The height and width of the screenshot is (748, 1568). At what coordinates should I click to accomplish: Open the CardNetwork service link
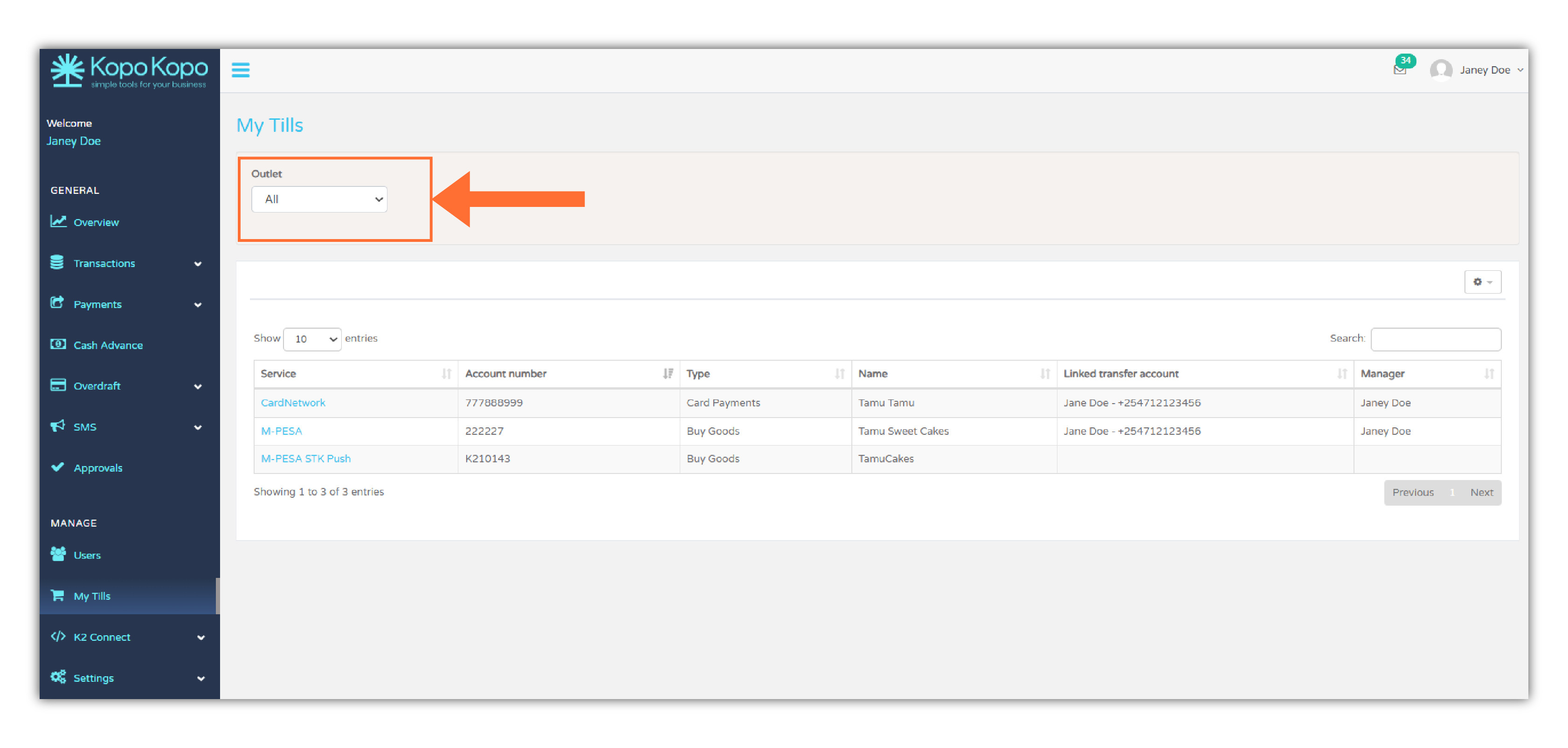(293, 403)
